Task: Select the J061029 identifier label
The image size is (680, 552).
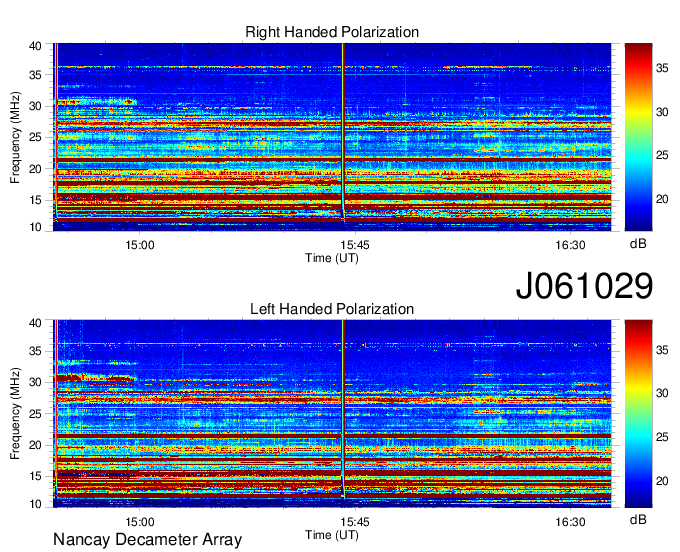Action: click(584, 286)
